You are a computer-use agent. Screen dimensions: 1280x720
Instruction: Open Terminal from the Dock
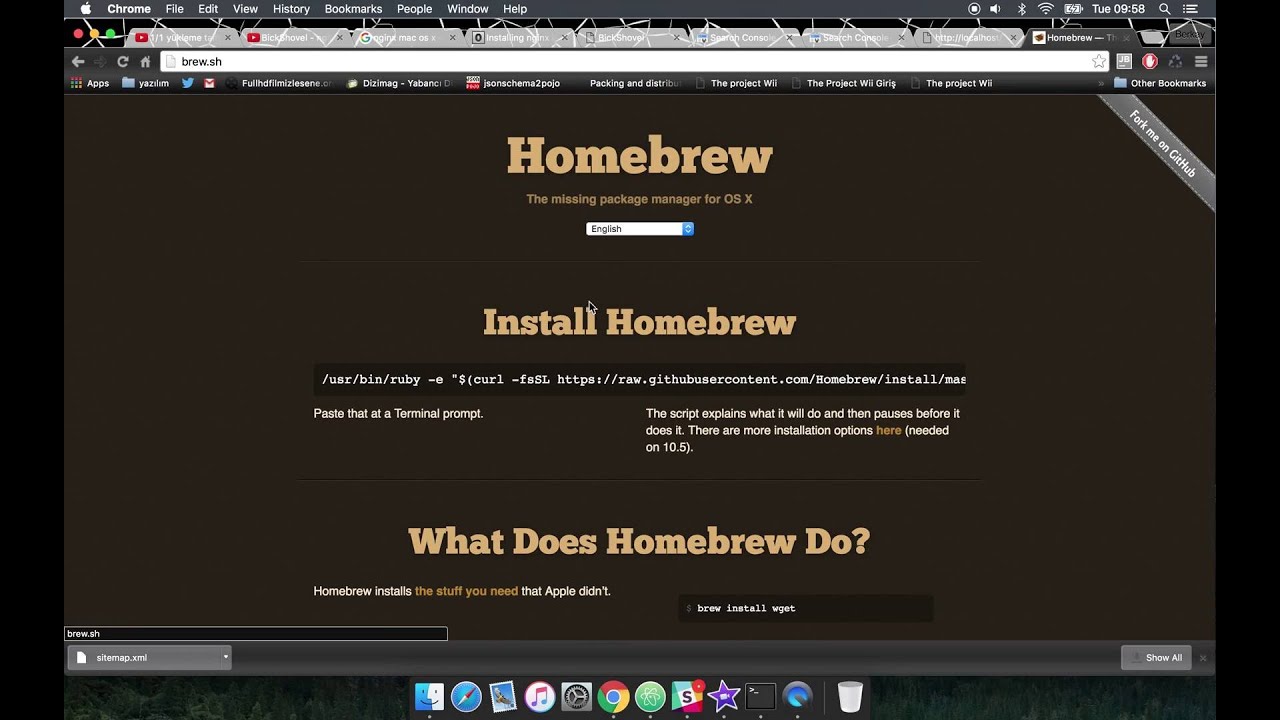point(761,696)
